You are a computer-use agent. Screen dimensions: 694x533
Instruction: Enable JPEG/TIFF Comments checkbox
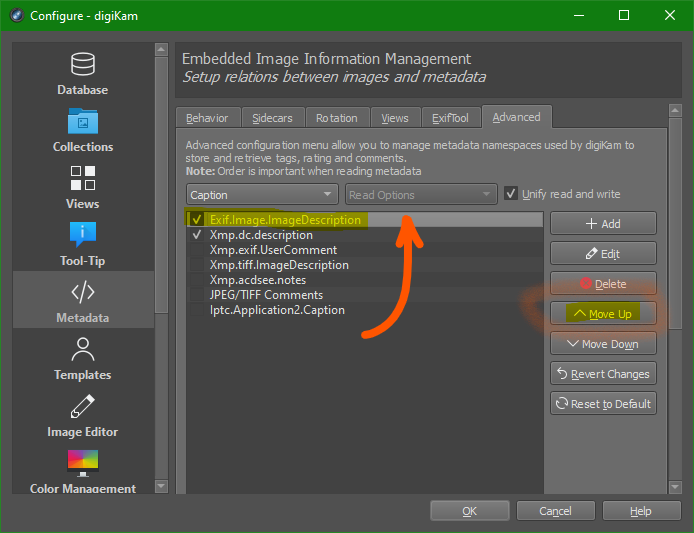click(x=197, y=295)
